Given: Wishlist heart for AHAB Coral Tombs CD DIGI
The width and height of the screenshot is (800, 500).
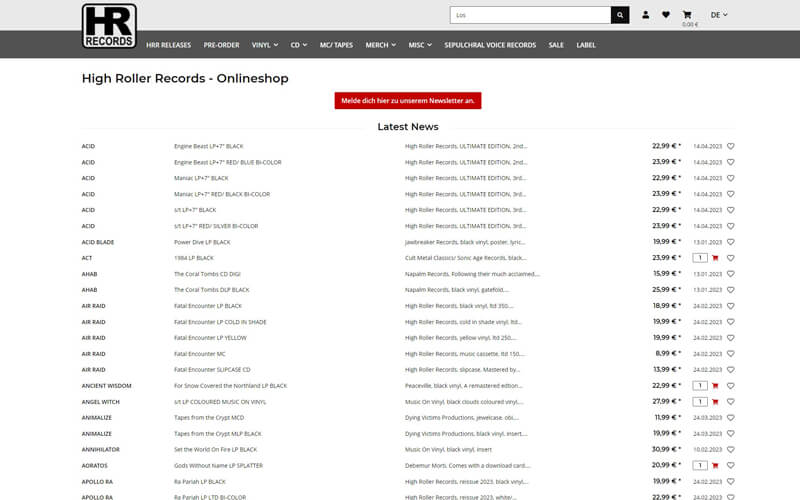Looking at the screenshot, I should click(731, 274).
